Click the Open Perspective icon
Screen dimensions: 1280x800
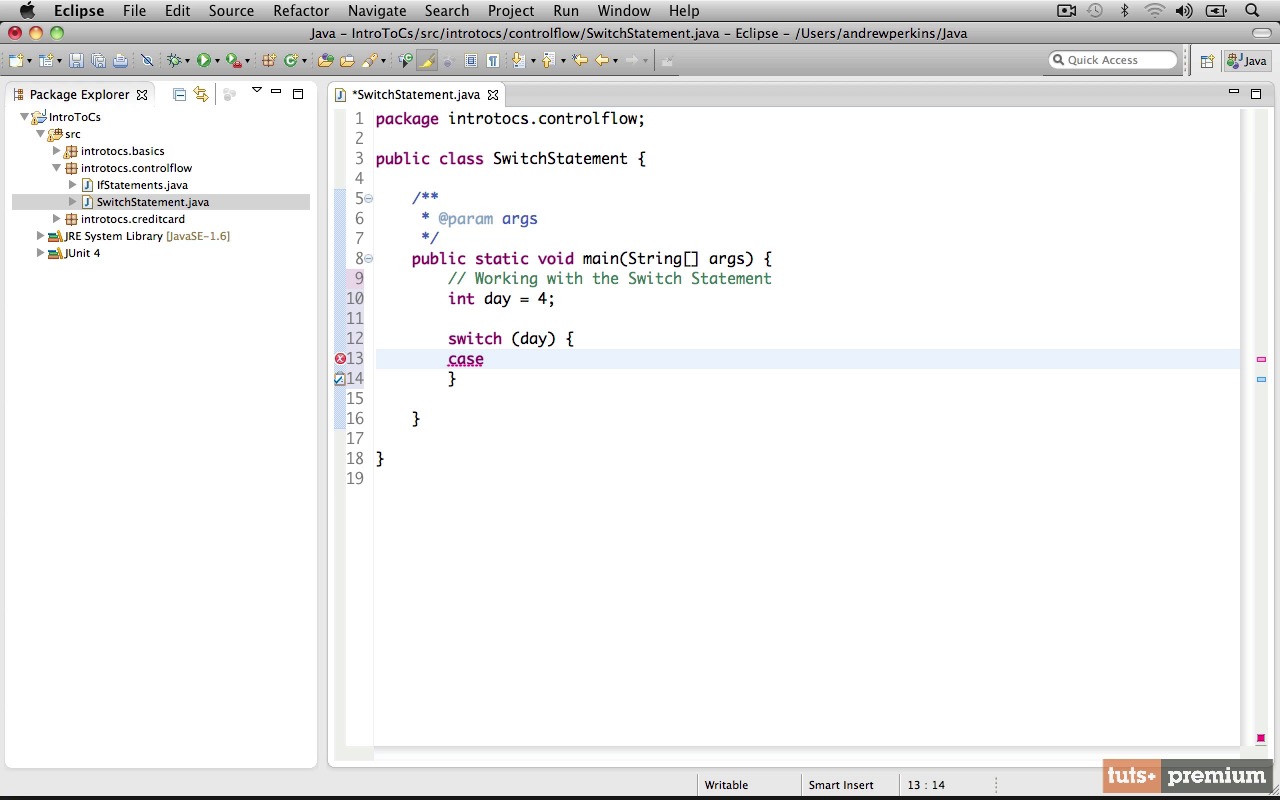(x=1207, y=61)
